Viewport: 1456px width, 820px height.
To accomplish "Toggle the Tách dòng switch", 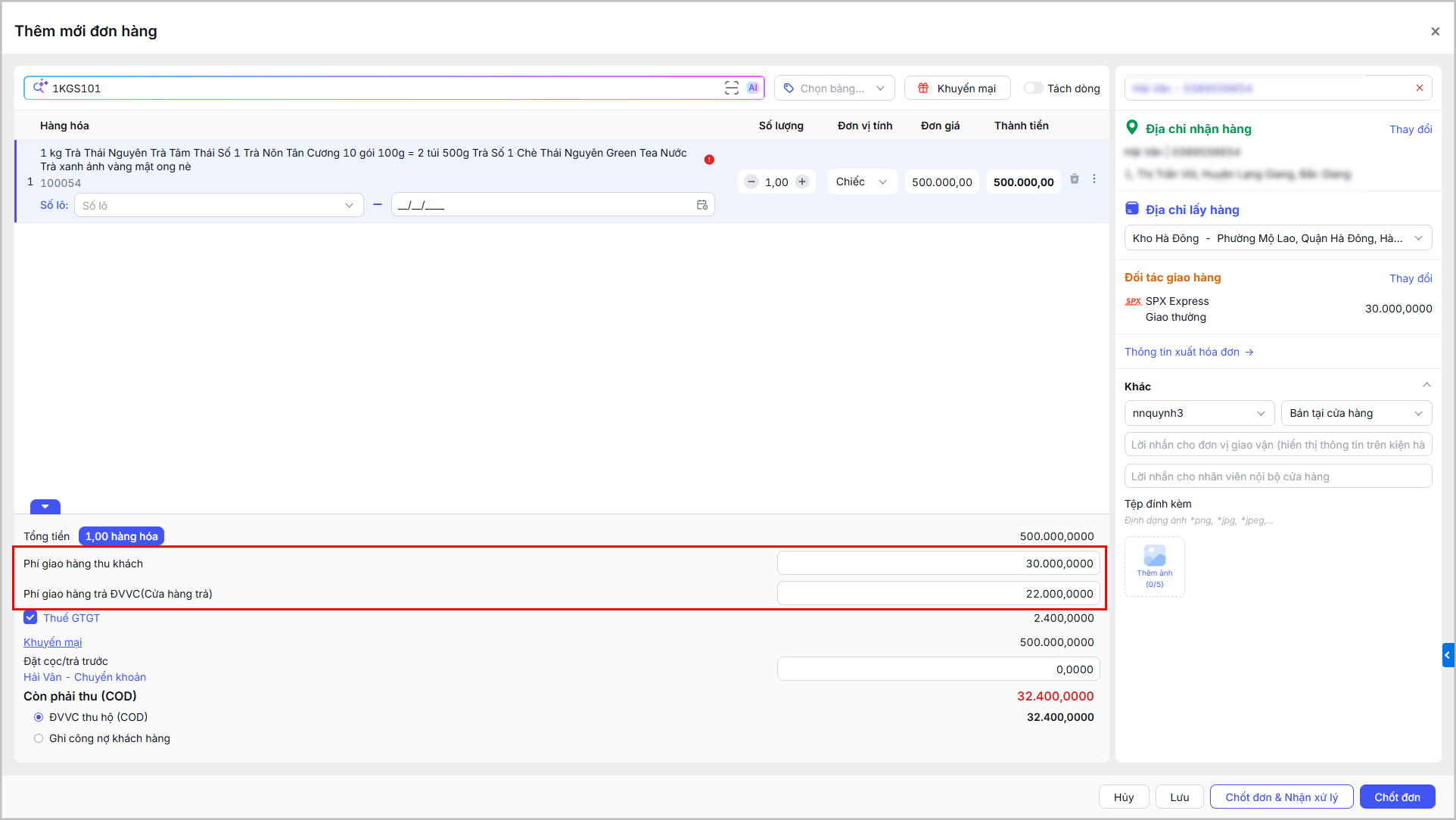I will coord(1033,88).
